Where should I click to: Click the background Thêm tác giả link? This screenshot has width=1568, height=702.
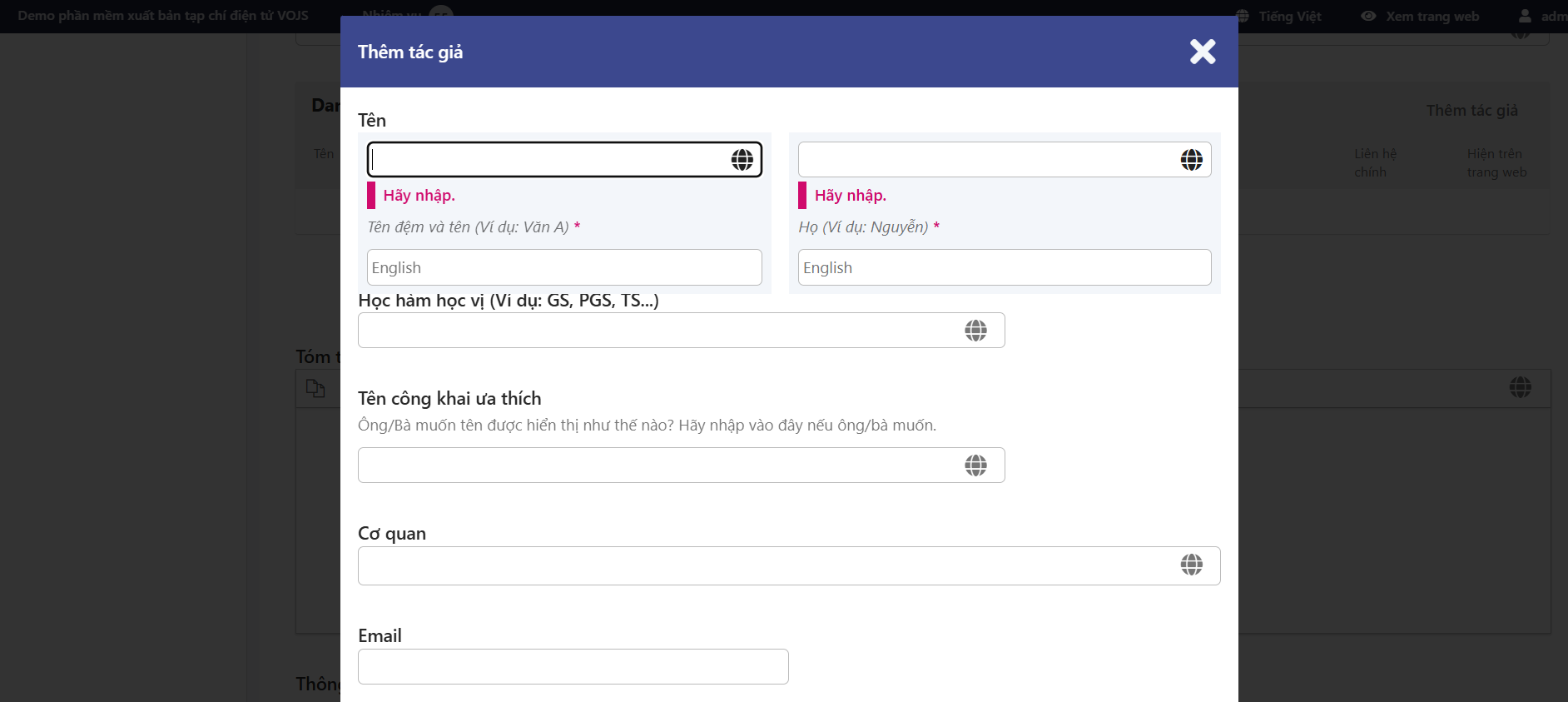(1471, 111)
